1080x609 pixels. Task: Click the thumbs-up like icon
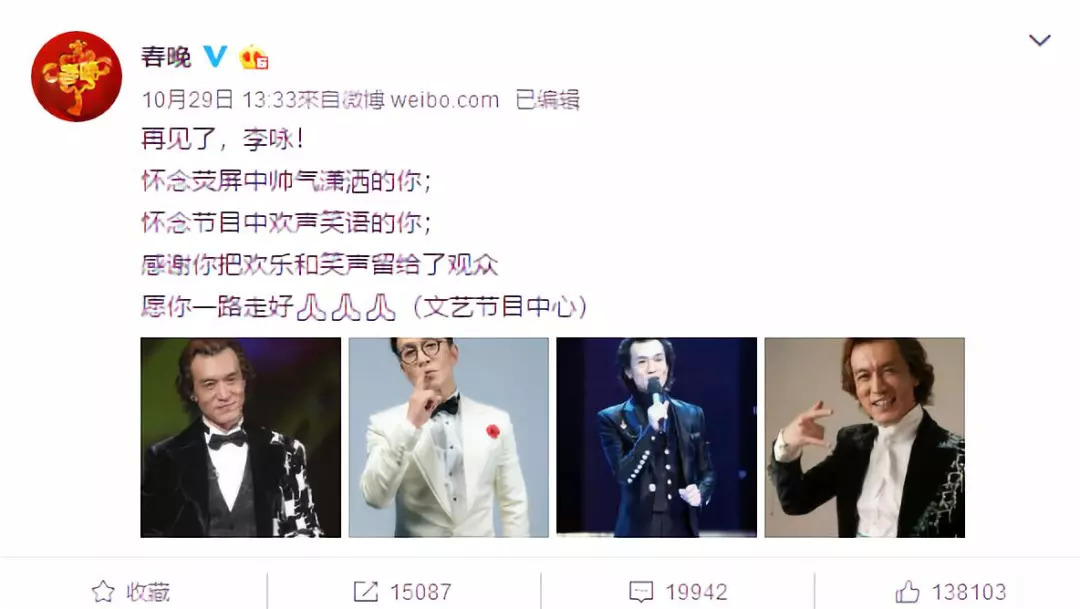907,591
